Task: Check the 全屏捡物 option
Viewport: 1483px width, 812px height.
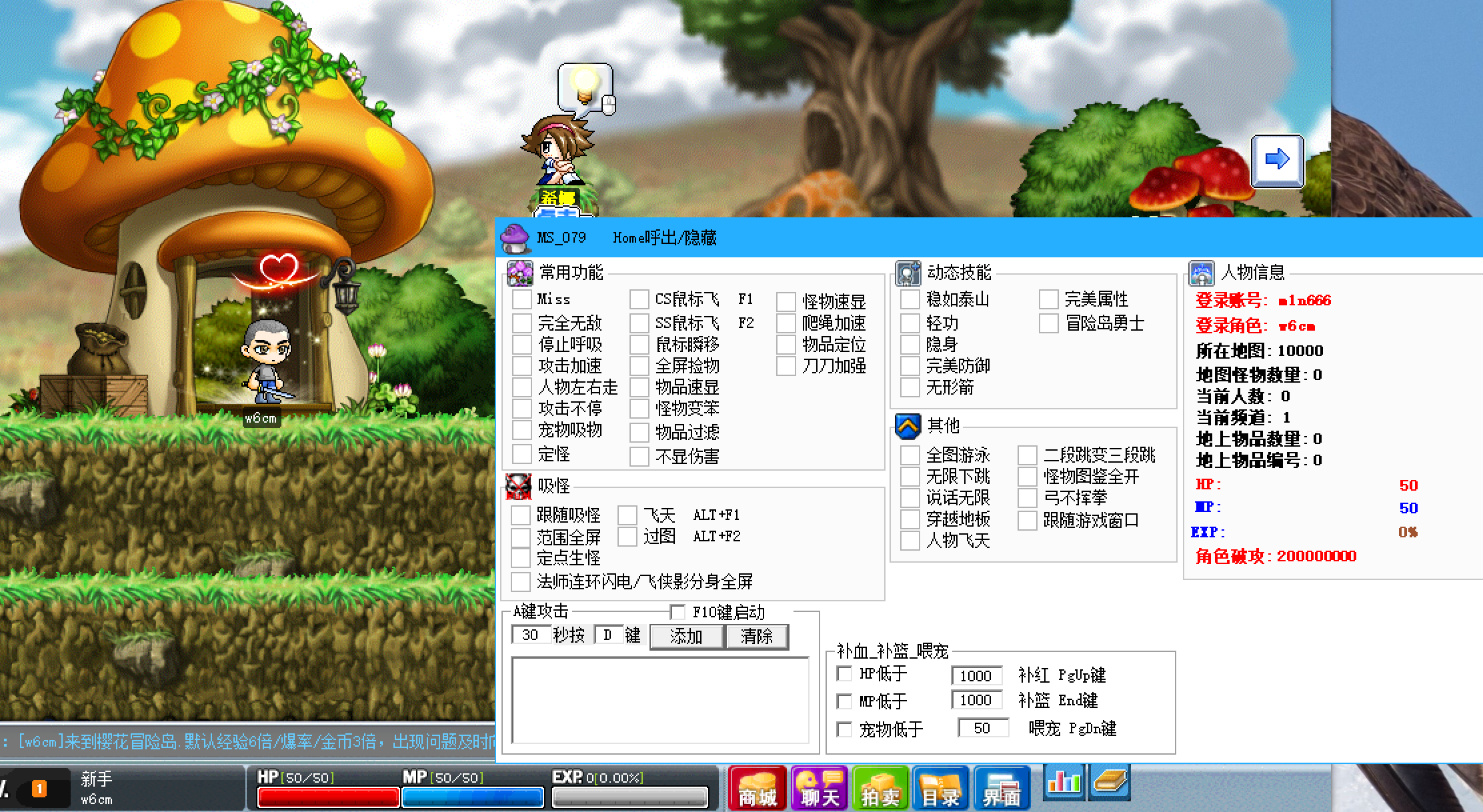Action: click(639, 366)
